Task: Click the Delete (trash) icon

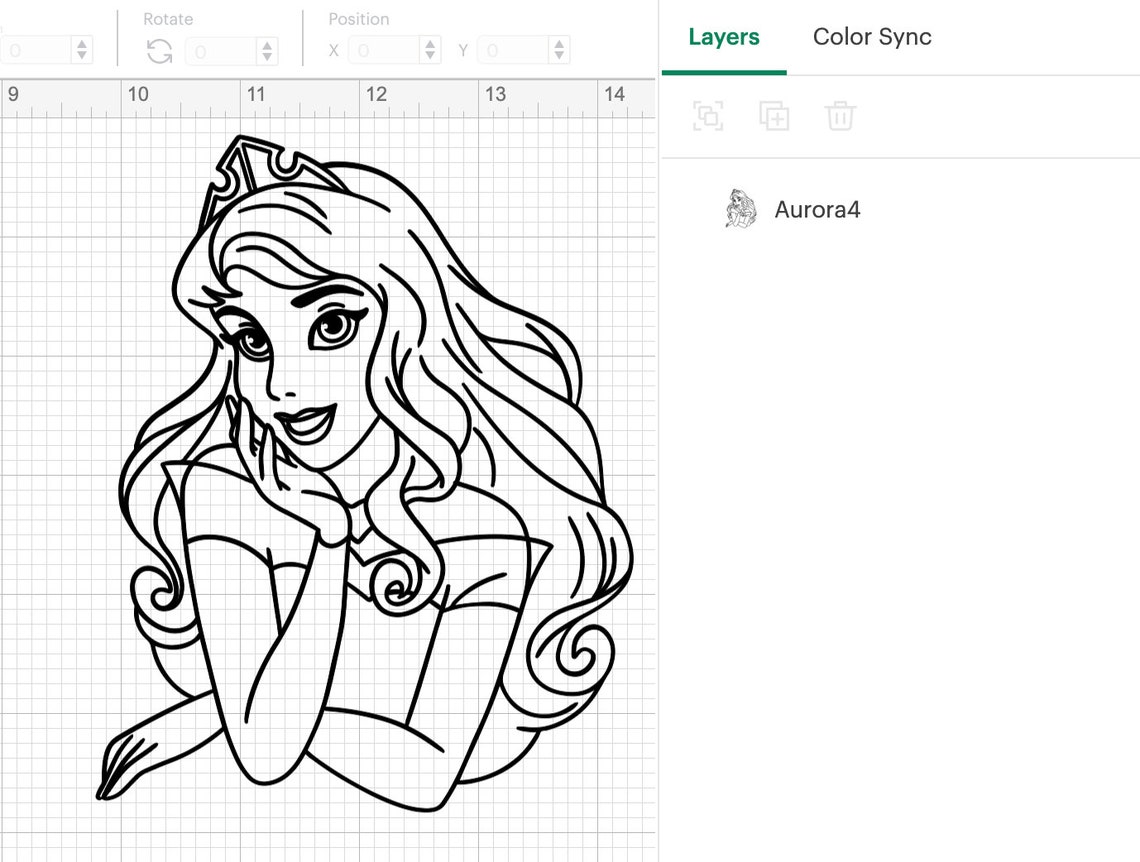Action: [x=840, y=116]
